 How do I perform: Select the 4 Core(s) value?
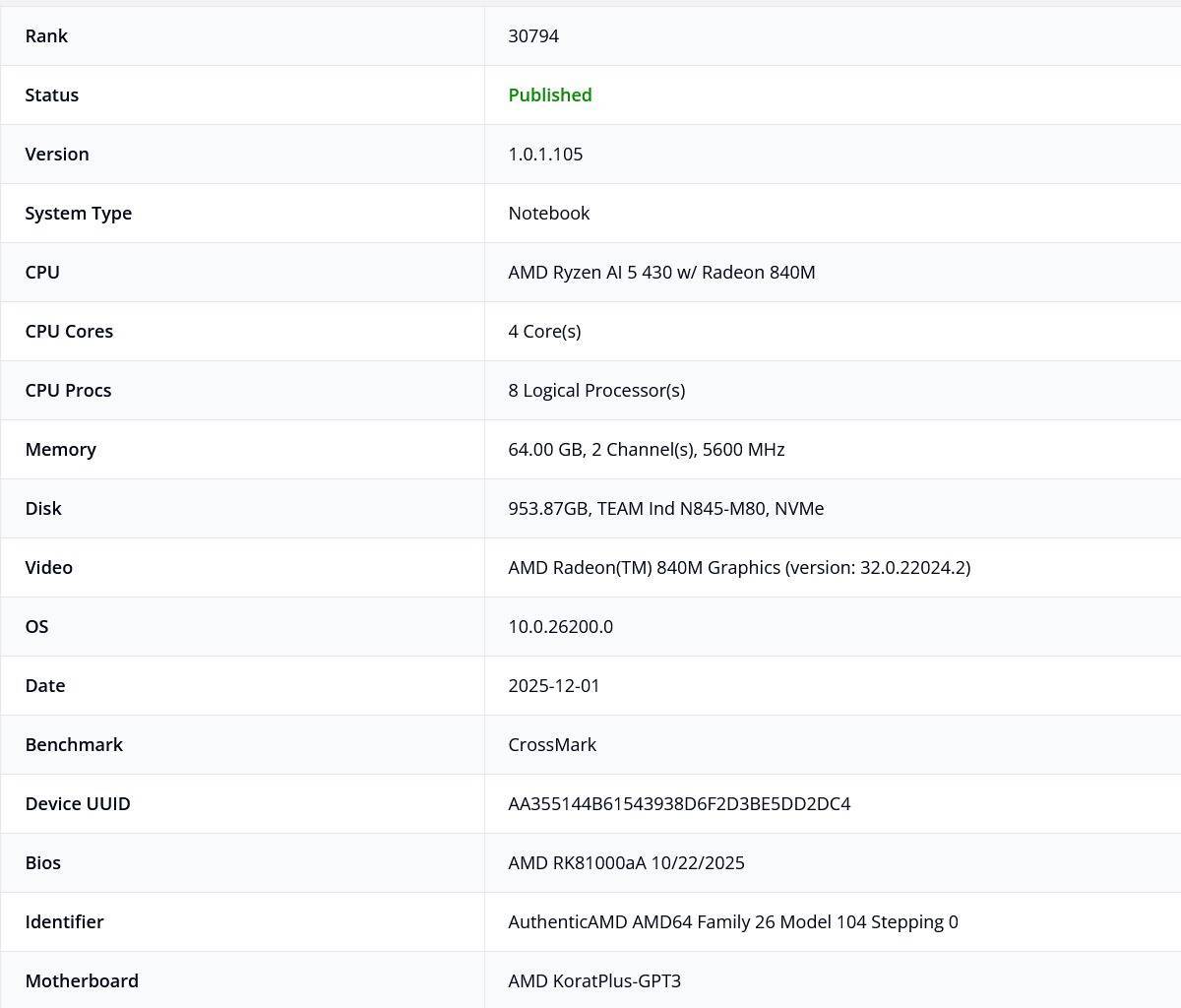click(x=544, y=332)
